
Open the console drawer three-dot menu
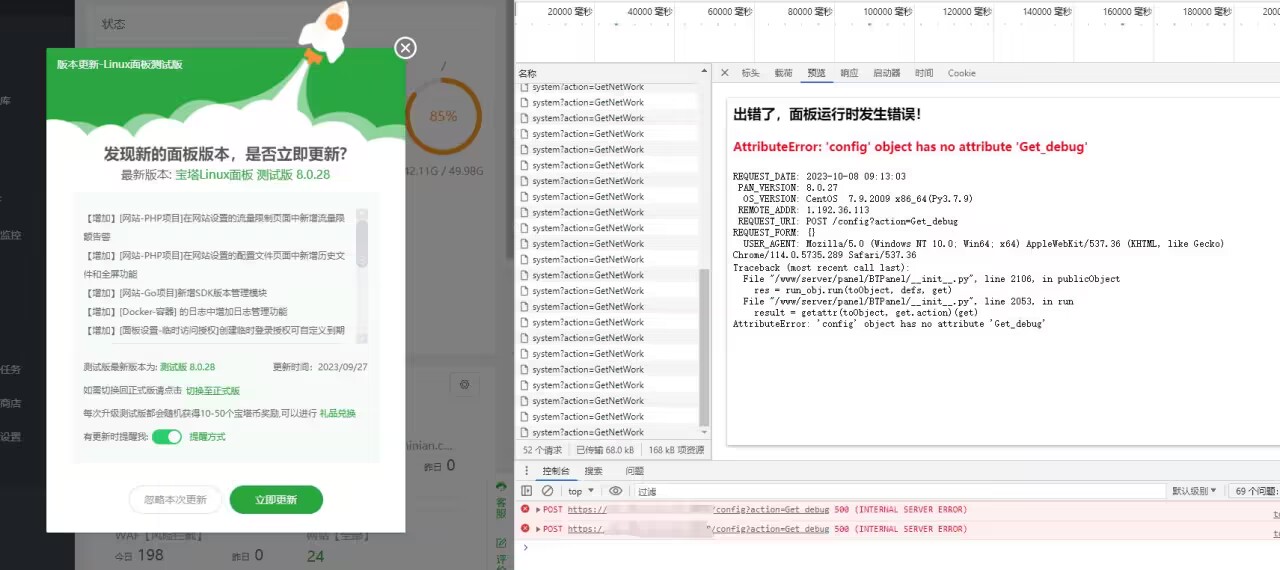coord(527,471)
